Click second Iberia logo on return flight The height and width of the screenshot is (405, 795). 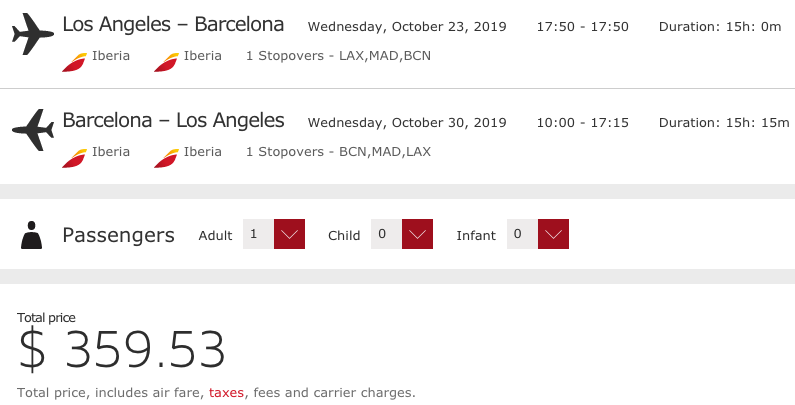click(x=166, y=158)
